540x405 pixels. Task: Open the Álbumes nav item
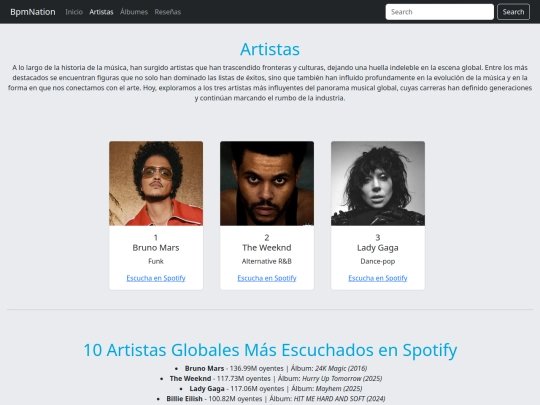pyautogui.click(x=134, y=12)
